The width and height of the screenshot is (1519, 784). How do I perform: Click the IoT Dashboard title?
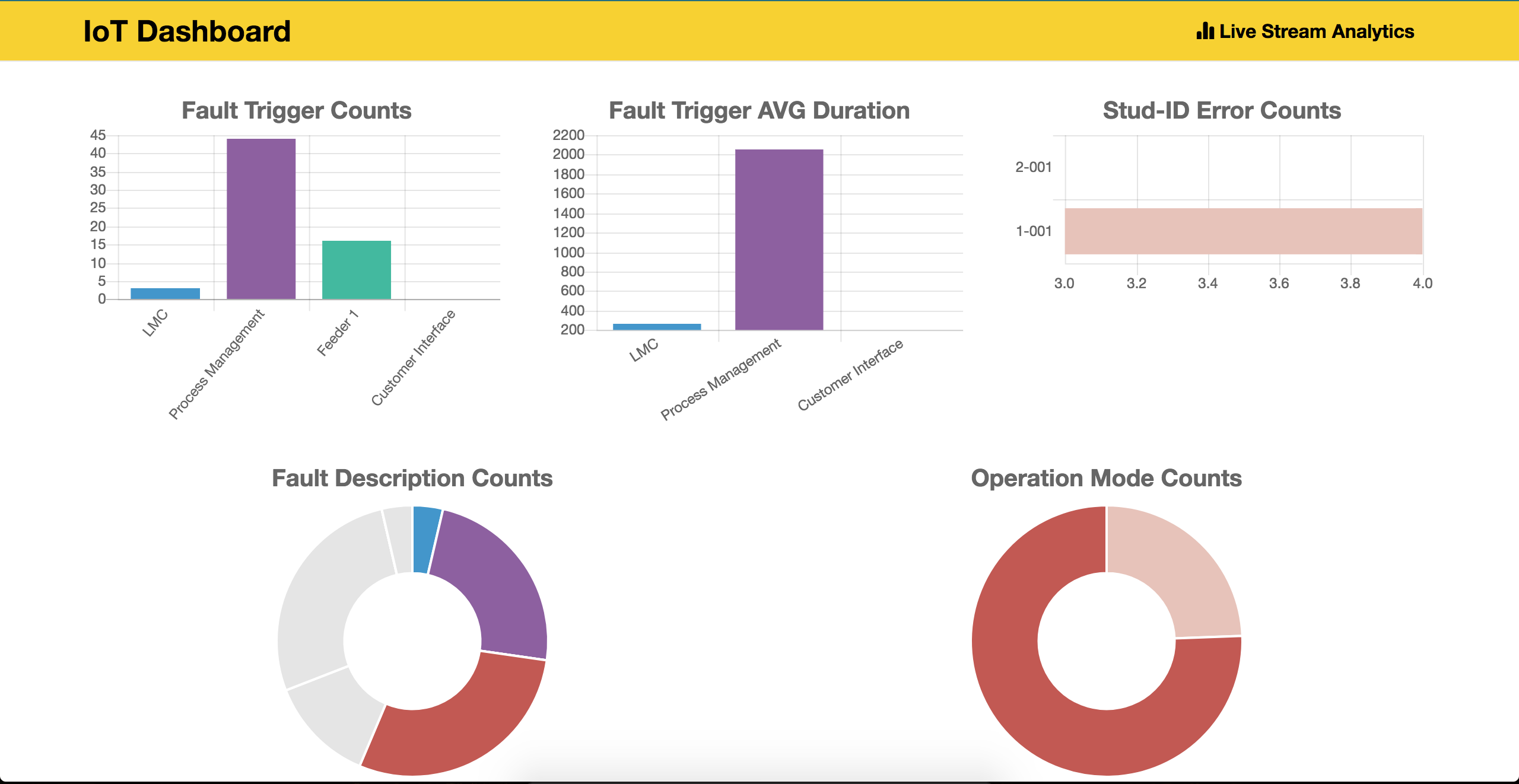tap(186, 31)
